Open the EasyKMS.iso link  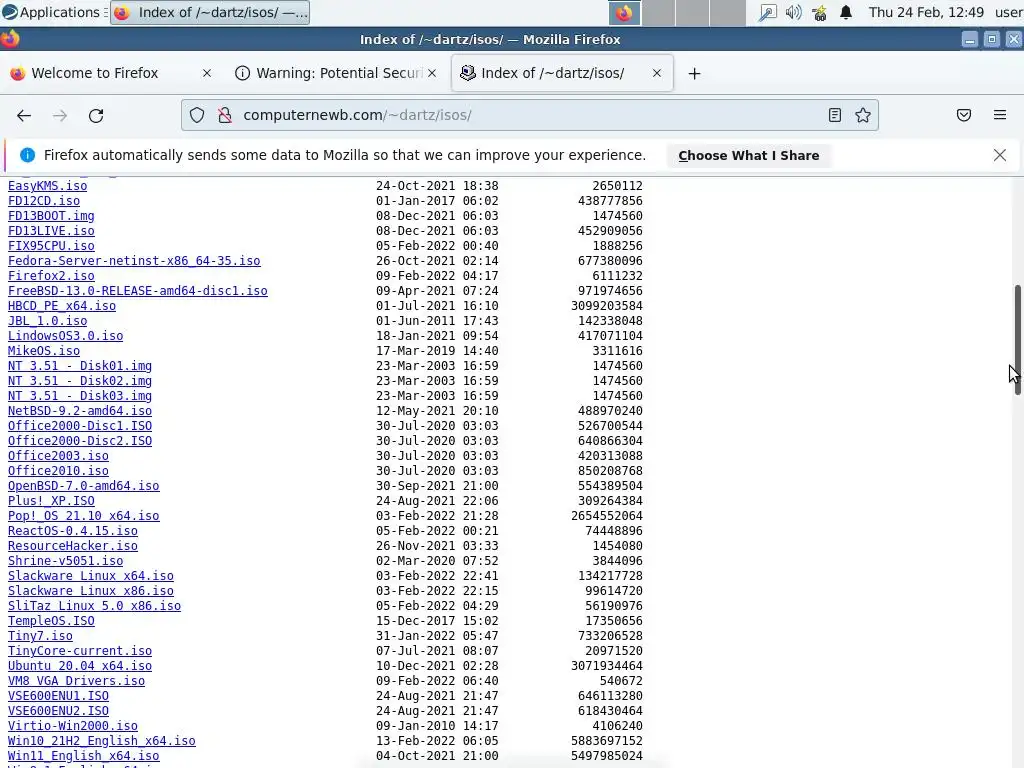click(x=48, y=186)
